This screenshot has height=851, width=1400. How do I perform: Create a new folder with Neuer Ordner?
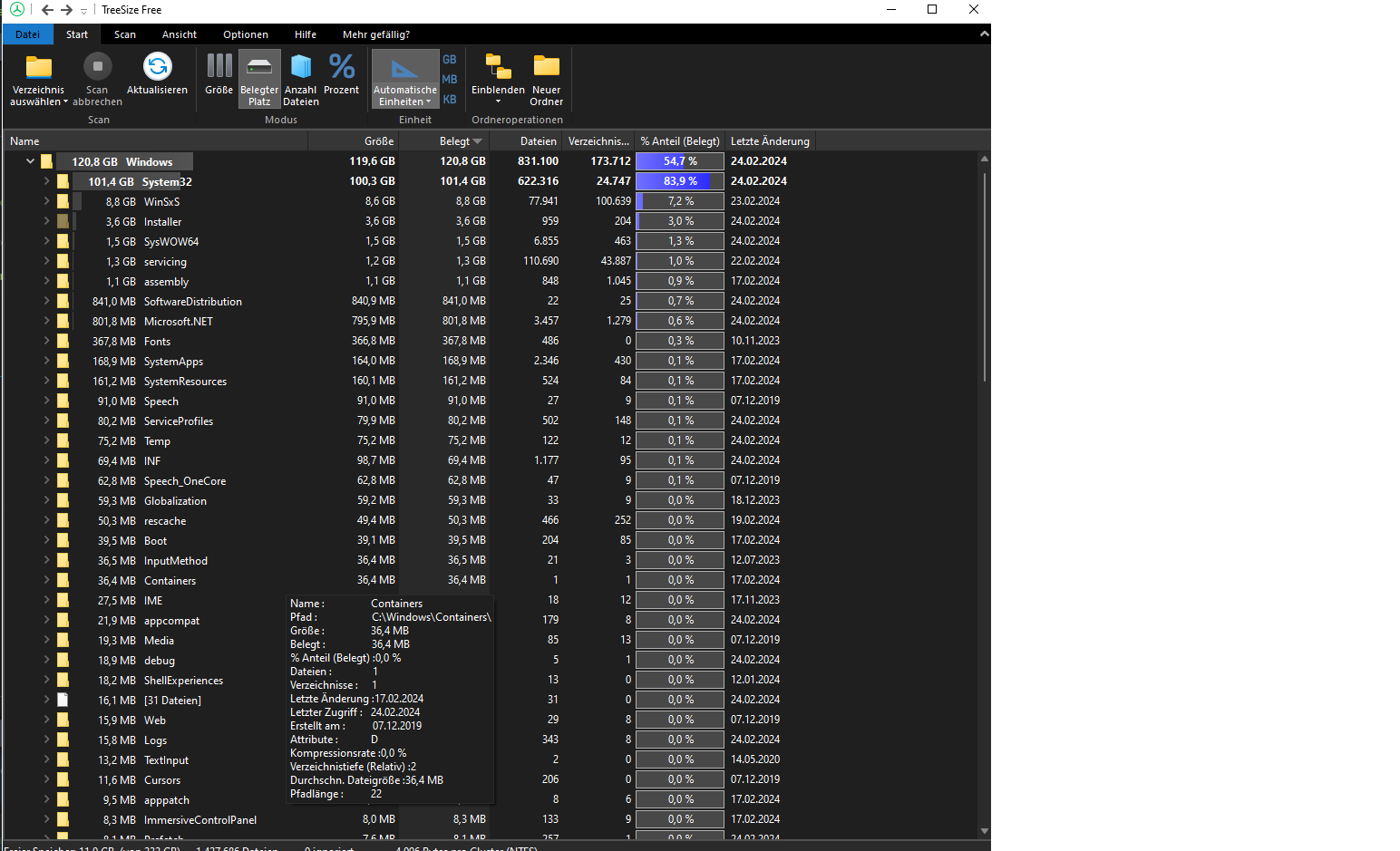pos(546,79)
